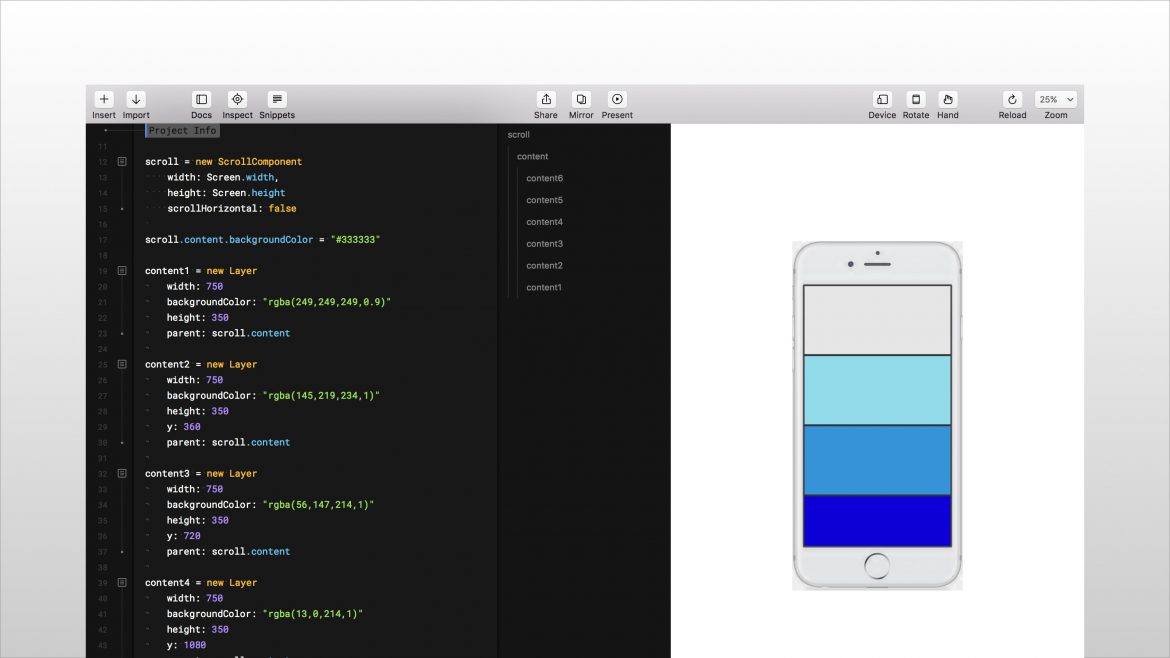Collapse the scroll code block fold

[x=122, y=161]
